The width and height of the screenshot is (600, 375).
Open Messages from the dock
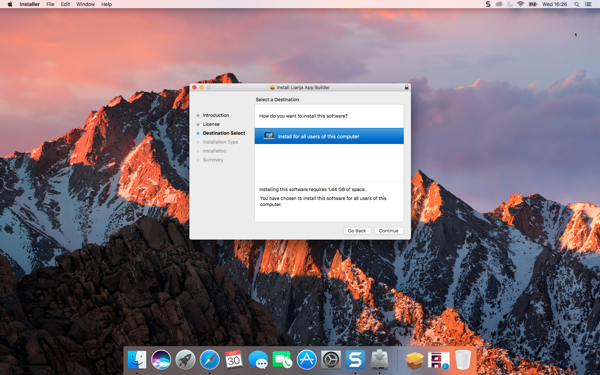tap(258, 360)
